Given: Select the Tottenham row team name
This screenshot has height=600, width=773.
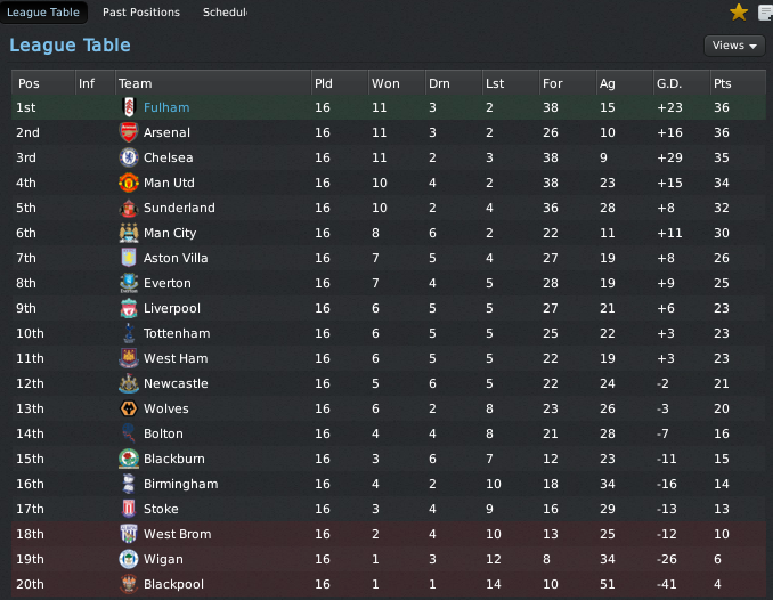Looking at the screenshot, I should tap(177, 333).
